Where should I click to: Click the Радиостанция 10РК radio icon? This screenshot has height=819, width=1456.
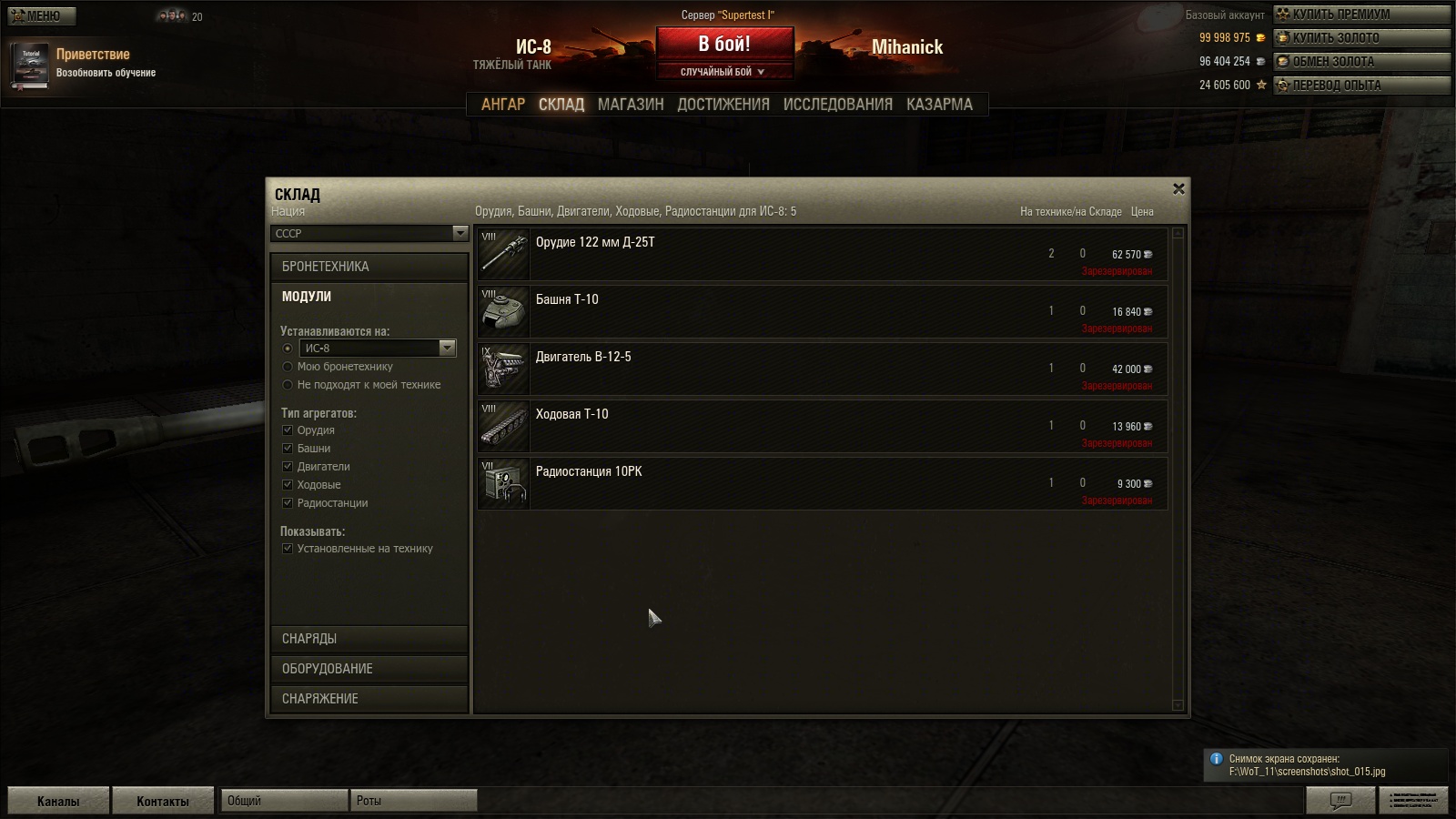click(x=503, y=483)
